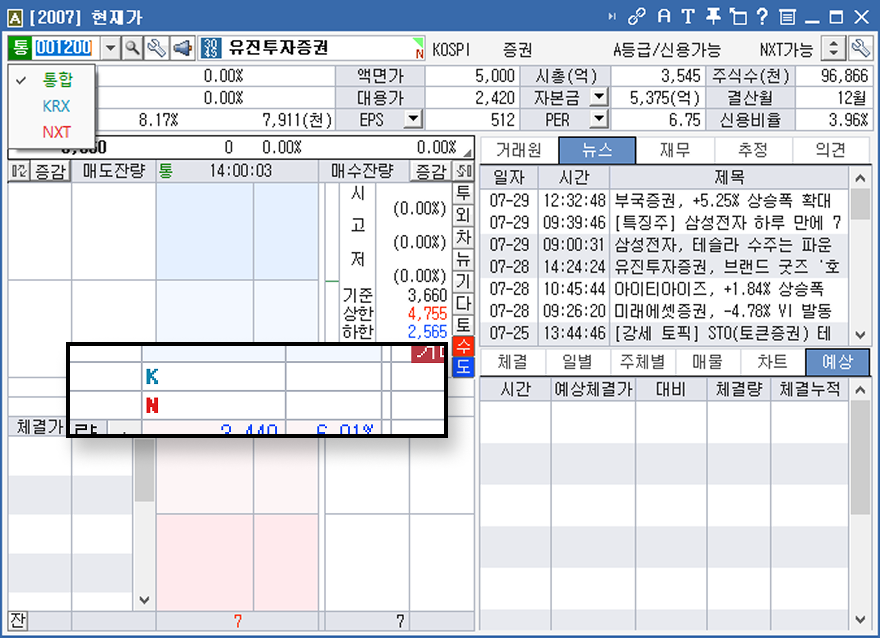The image size is (880, 638).
Task: Select the 예상 tab
Action: [x=837, y=362]
